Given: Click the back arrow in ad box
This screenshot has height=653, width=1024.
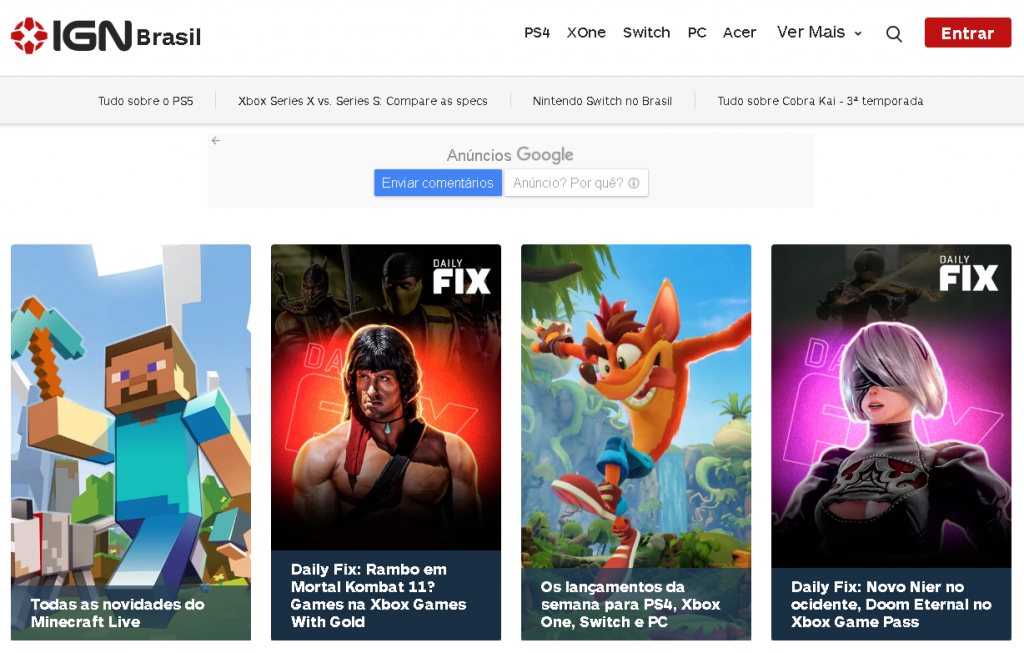Looking at the screenshot, I should 216,141.
